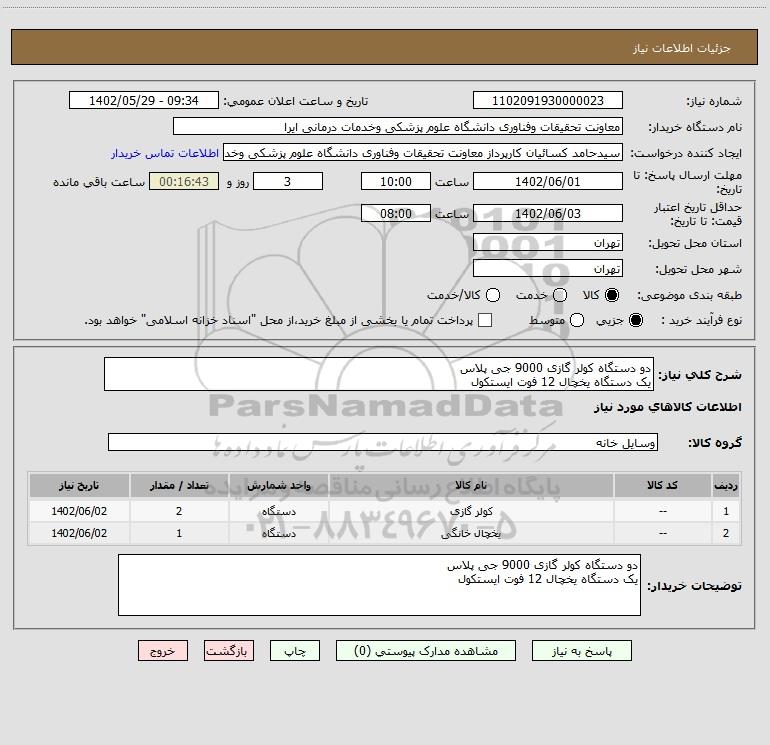Image resolution: width=770 pixels, height=745 pixels.
Task: Click the 'تاریخ نیاز' column header
Action: 79,485
